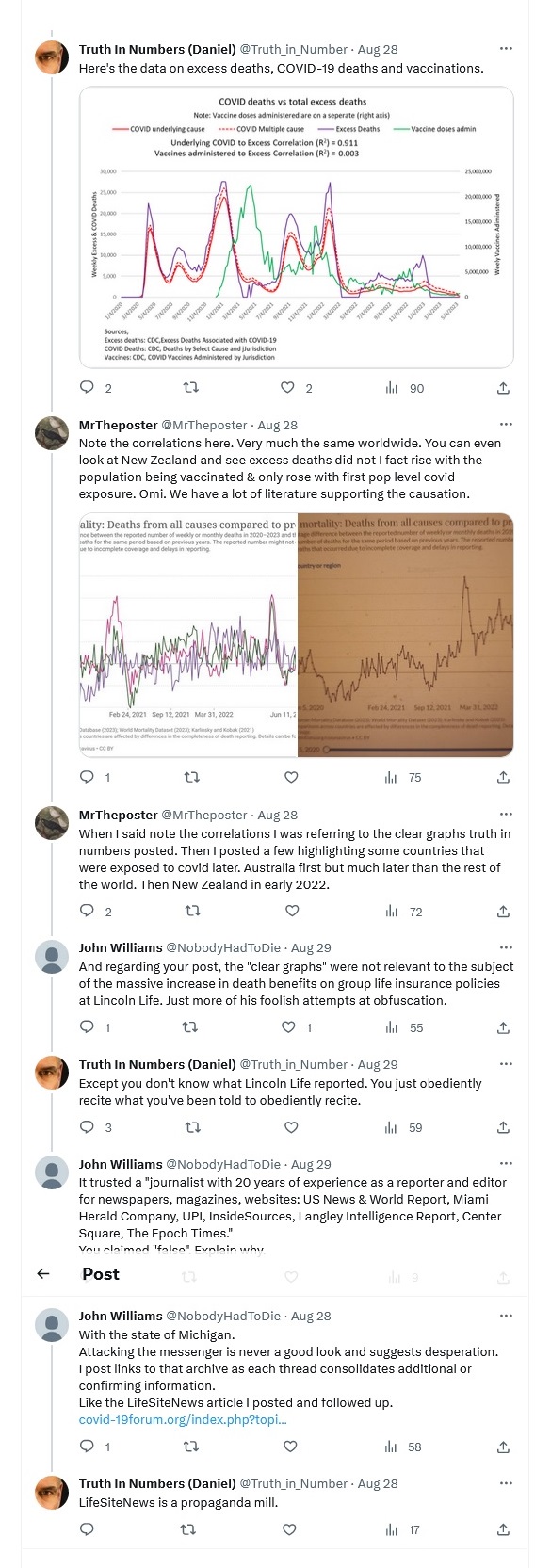Reply to the excess deaths data tweet
Screen dimensions: 551x1568
[x=87, y=387]
